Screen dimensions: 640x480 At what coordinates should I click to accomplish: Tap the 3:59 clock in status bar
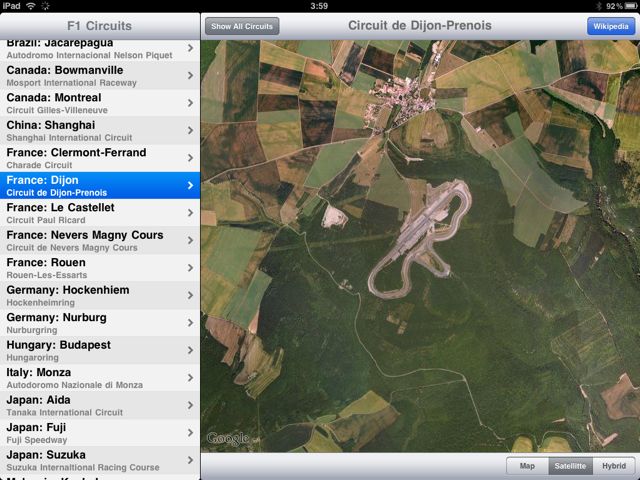(x=319, y=6)
